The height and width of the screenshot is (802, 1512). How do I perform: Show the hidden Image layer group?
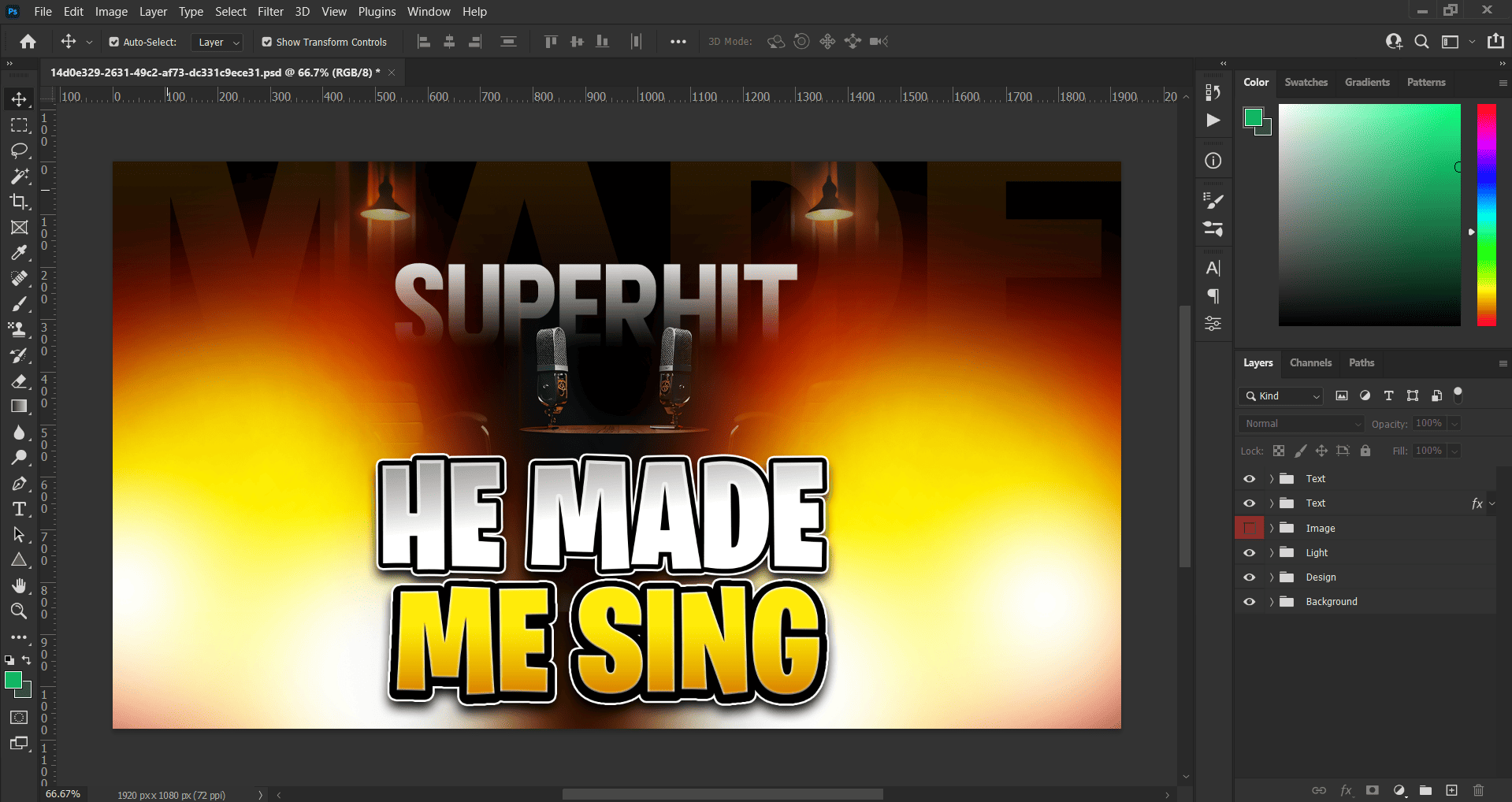click(1249, 528)
